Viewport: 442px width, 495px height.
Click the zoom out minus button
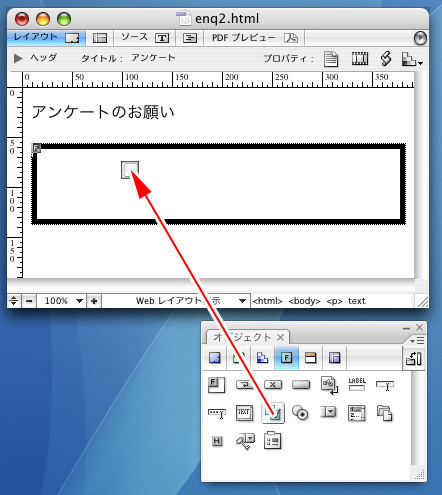coord(29,301)
